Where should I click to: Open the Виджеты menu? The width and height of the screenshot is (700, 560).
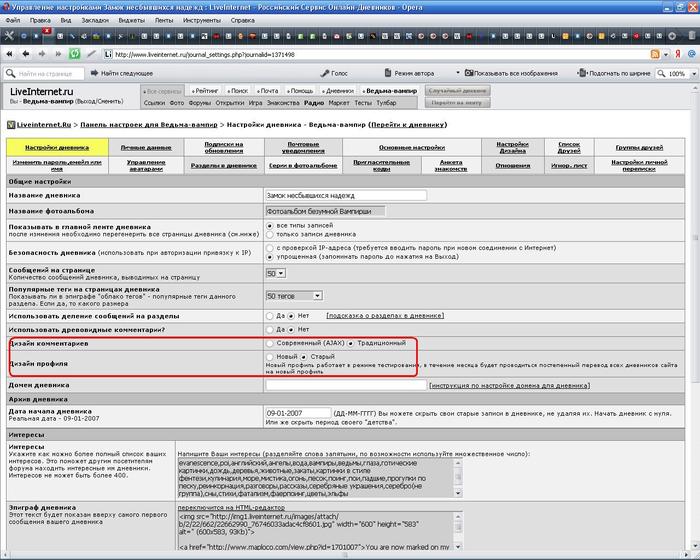pyautogui.click(x=131, y=20)
